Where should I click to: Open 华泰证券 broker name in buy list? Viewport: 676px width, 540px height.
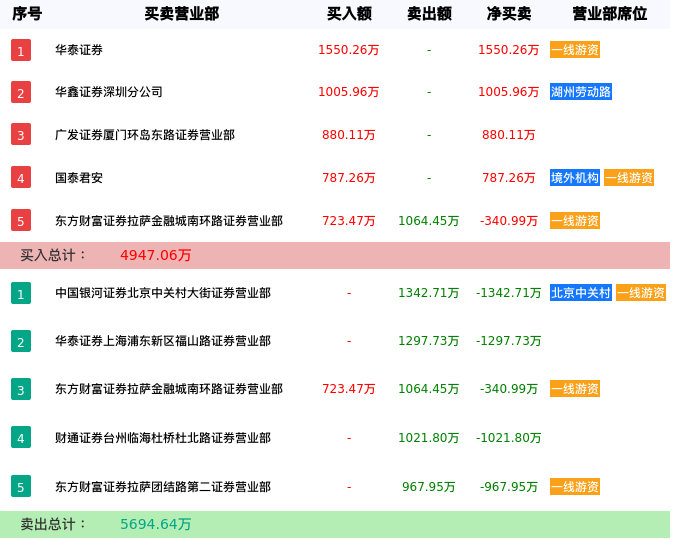pyautogui.click(x=79, y=50)
